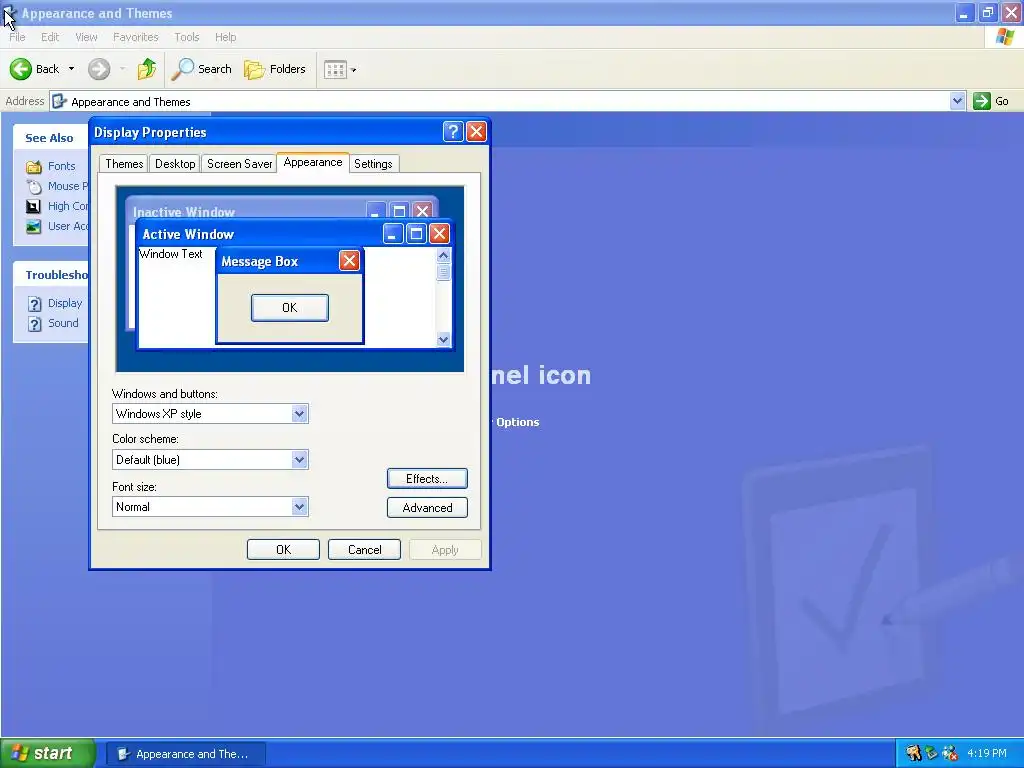Screen dimensions: 1024x768
Task: Switch to the Settings tab
Action: coord(374,164)
